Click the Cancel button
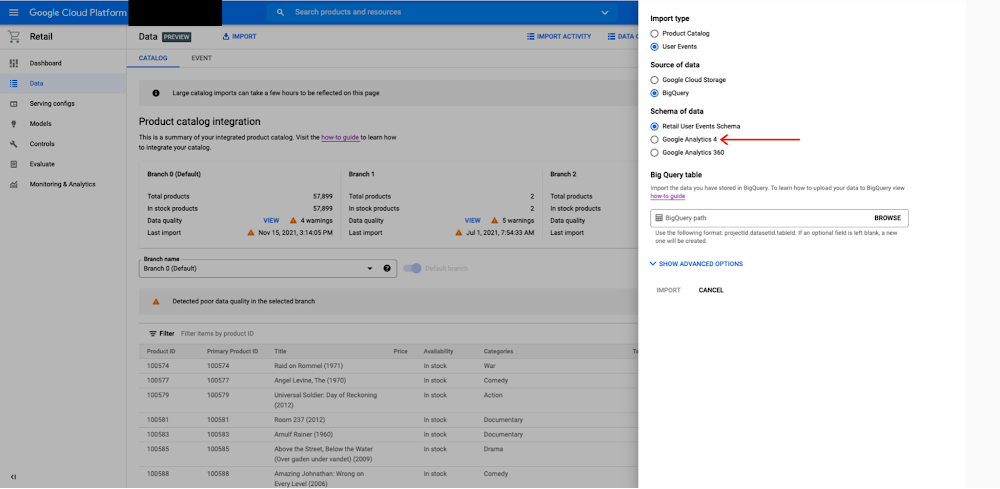This screenshot has height=489, width=1000. coord(711,290)
